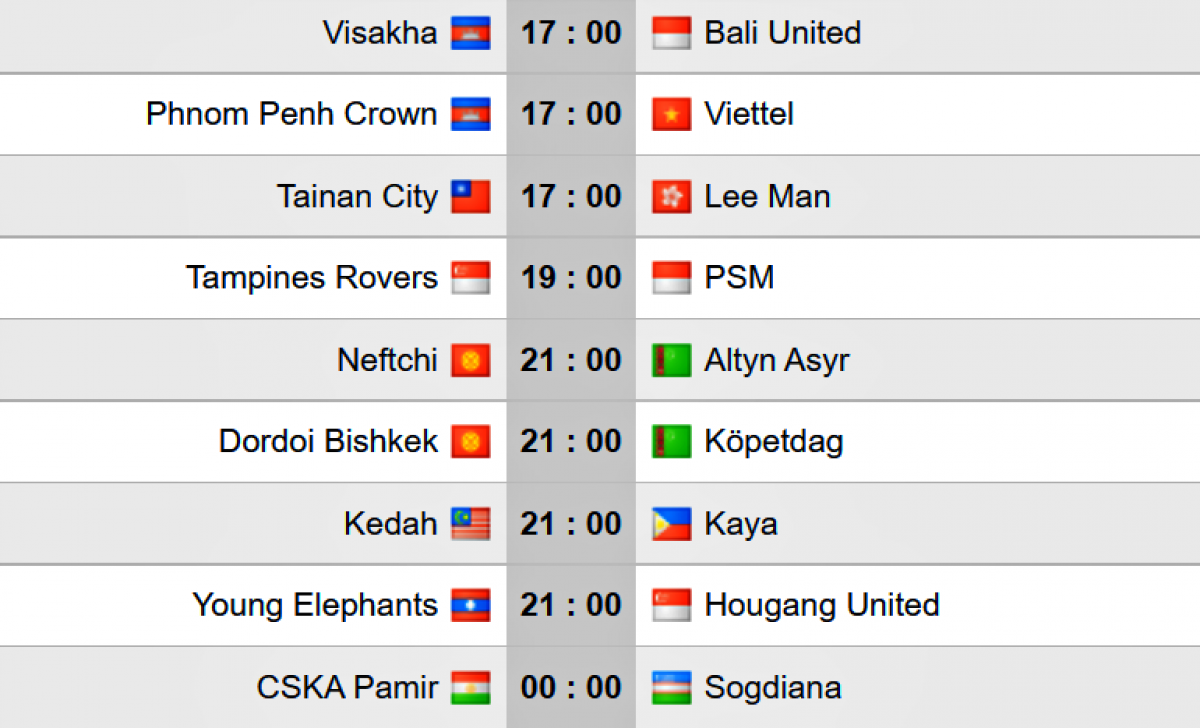Click the Uzbekistan flag beside Sogdiana
Image resolution: width=1200 pixels, height=728 pixels.
pyautogui.click(x=671, y=688)
